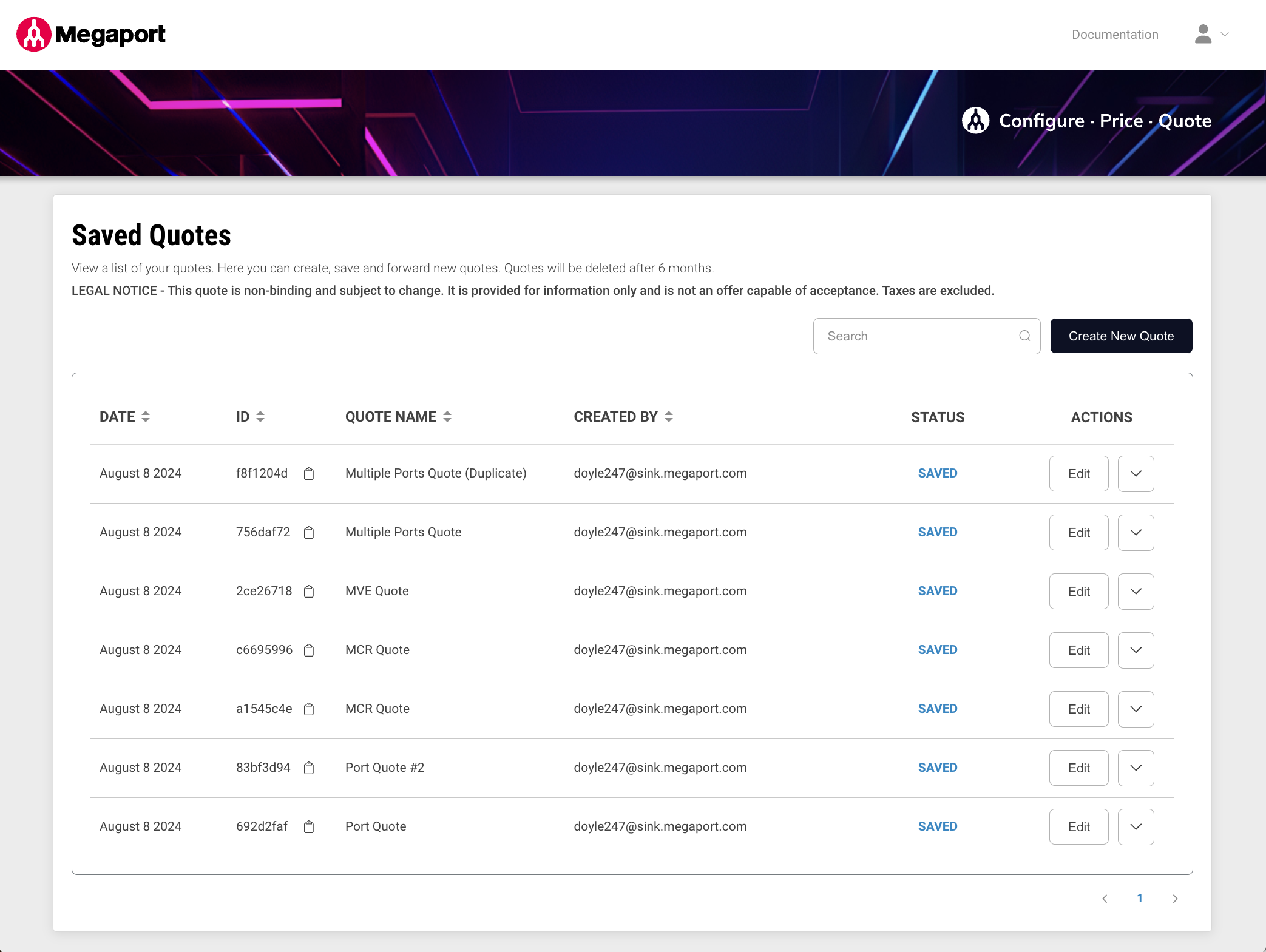Click the search magnifier icon
This screenshot has width=1266, height=952.
(1024, 336)
